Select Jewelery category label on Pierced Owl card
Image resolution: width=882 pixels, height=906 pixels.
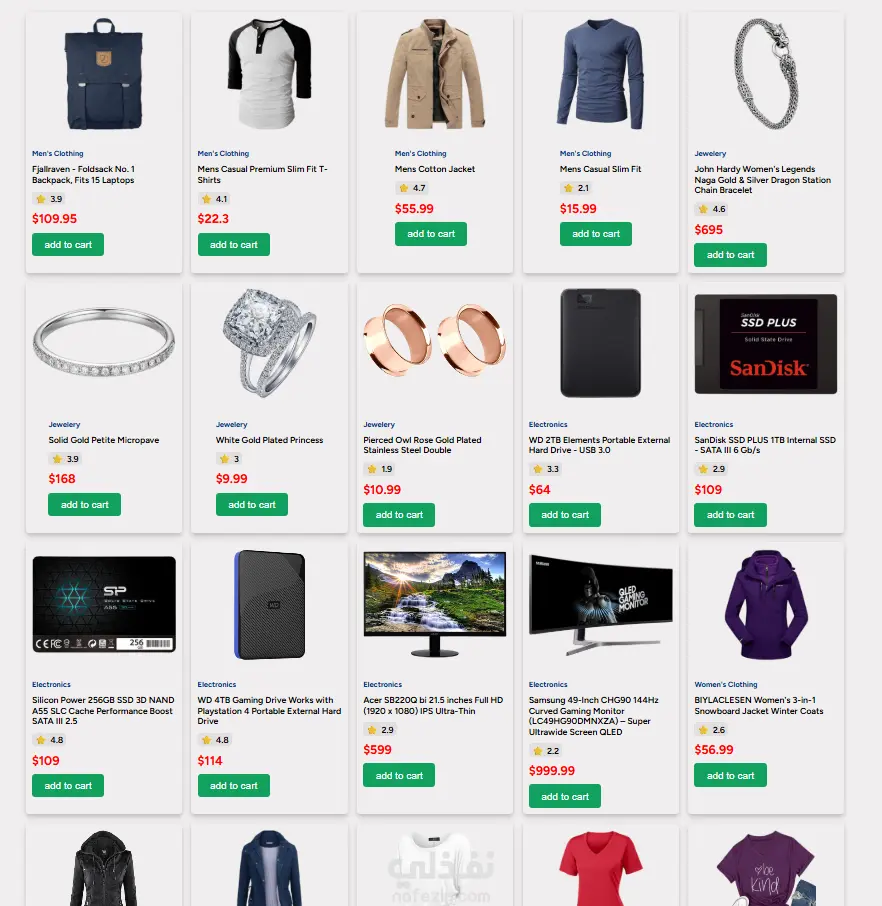click(x=379, y=424)
